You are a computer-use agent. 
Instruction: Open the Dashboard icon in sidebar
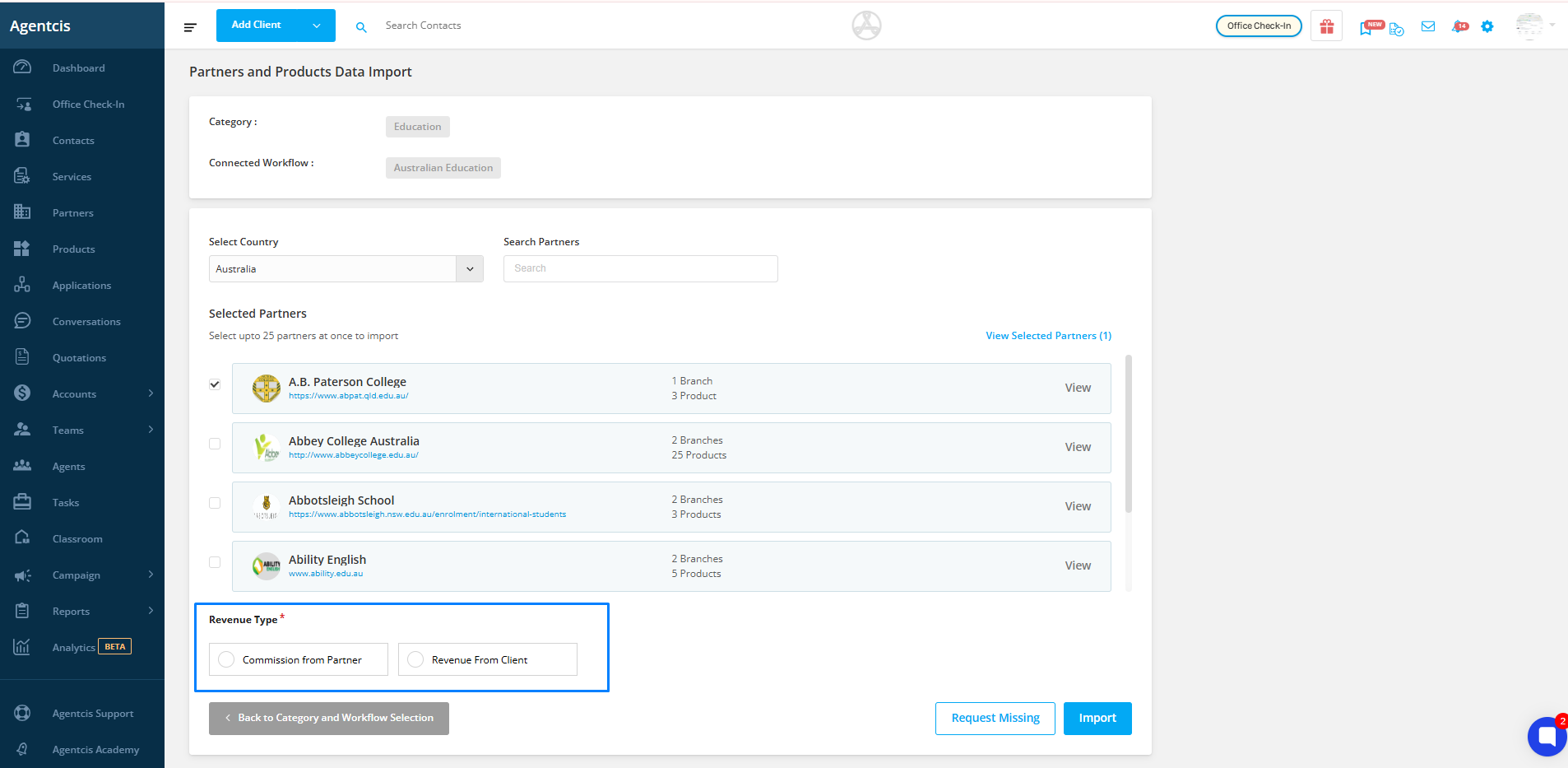22,67
